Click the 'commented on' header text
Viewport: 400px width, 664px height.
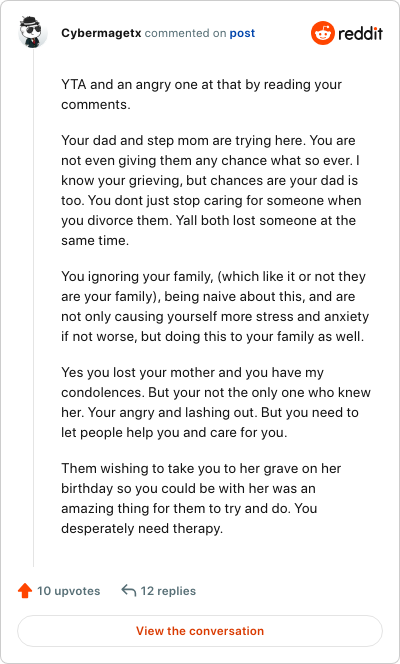coord(185,33)
